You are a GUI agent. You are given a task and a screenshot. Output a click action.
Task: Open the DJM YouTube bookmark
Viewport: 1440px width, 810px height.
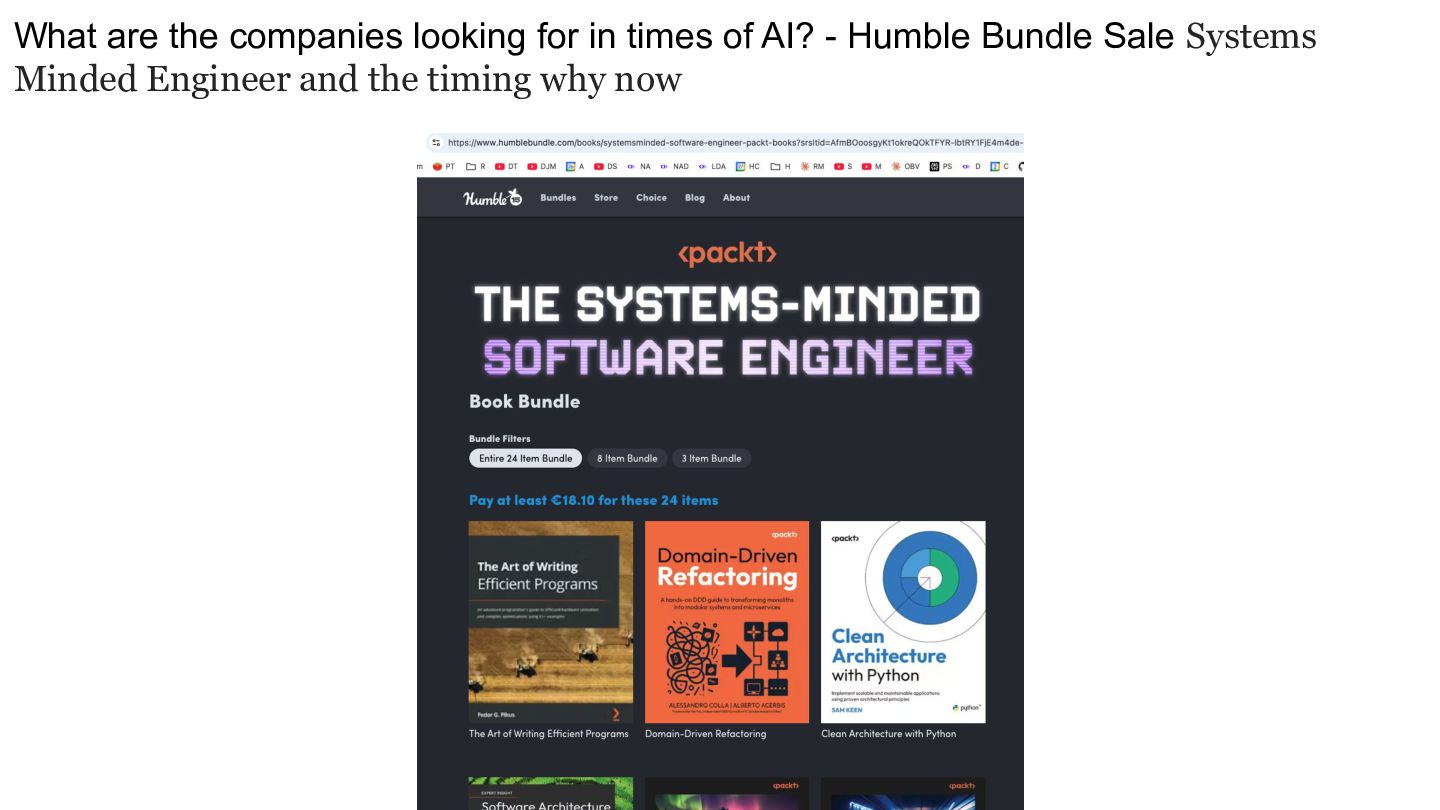(x=541, y=167)
